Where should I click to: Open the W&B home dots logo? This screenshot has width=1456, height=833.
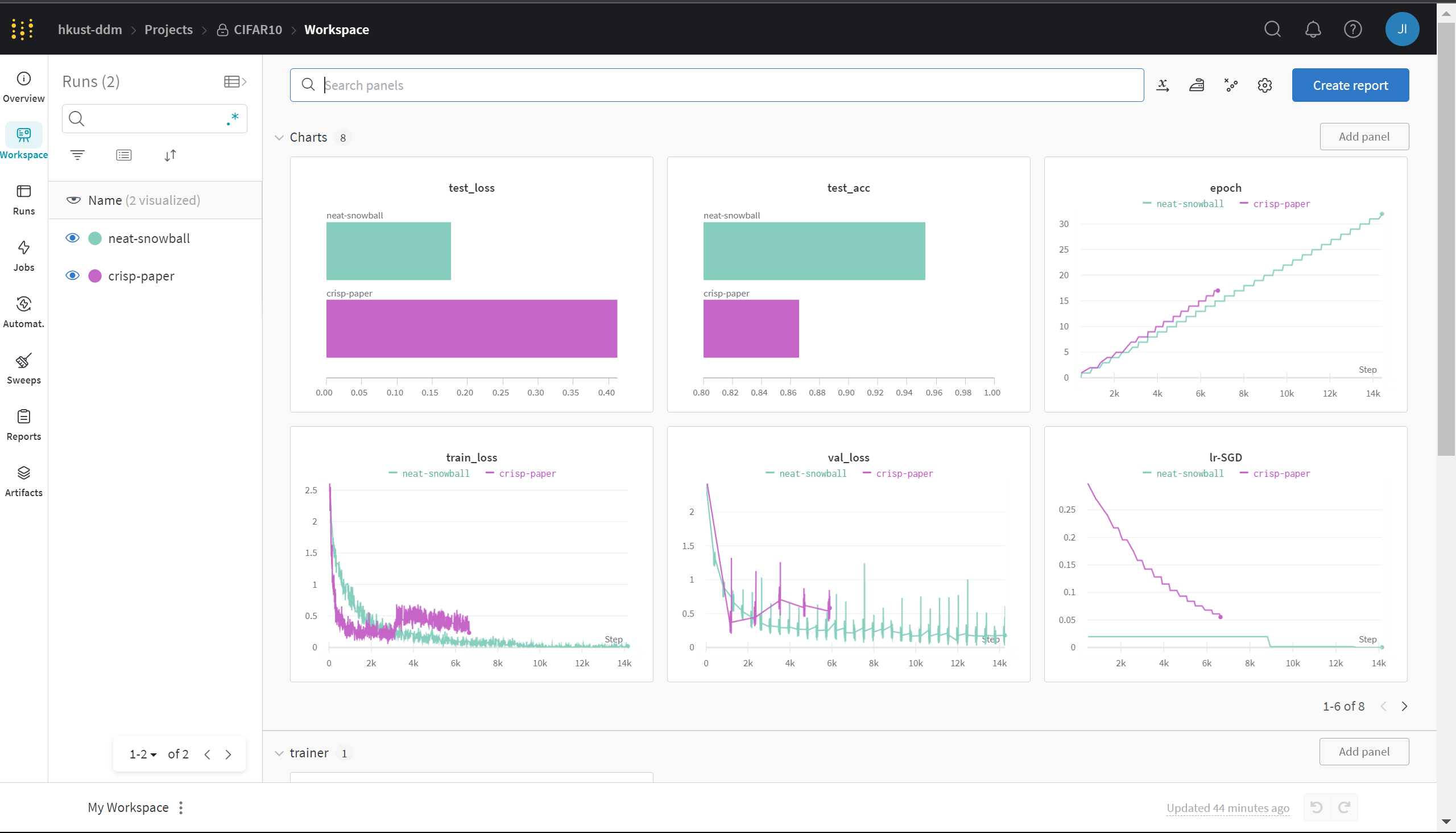(x=22, y=29)
